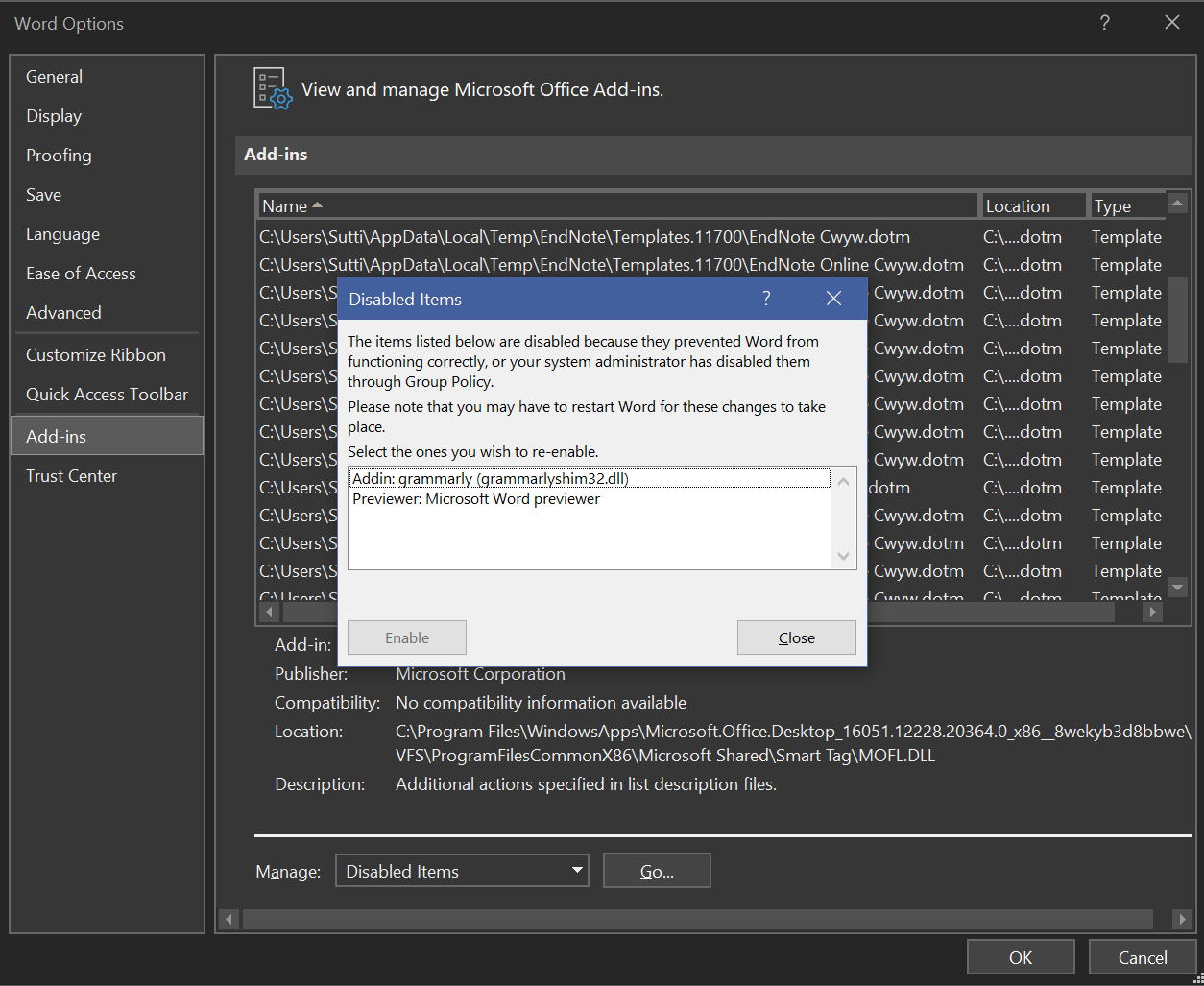Open Language settings
Screen dimensions: 1204x986
107,234
